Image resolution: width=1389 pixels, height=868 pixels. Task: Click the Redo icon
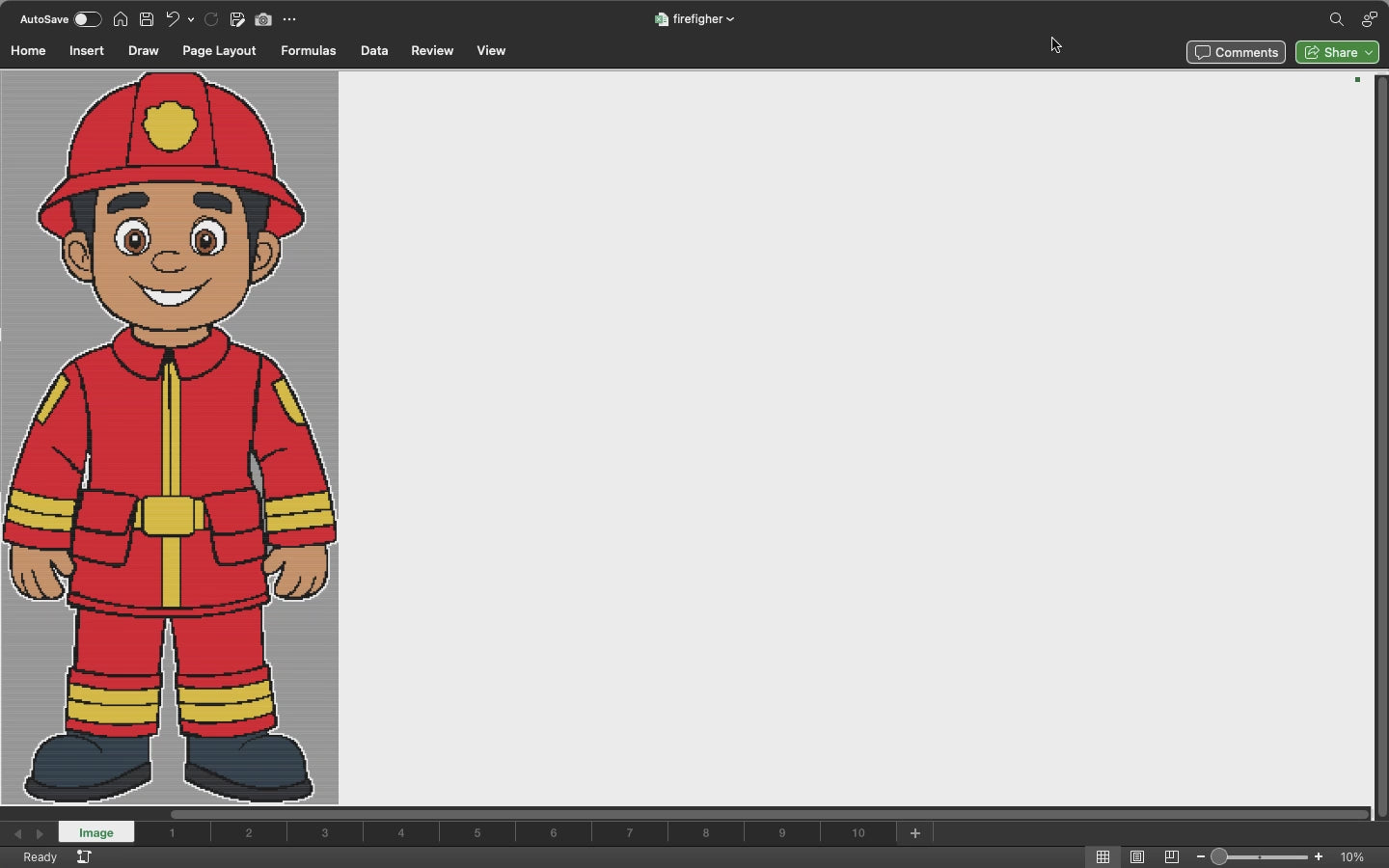pos(210,19)
